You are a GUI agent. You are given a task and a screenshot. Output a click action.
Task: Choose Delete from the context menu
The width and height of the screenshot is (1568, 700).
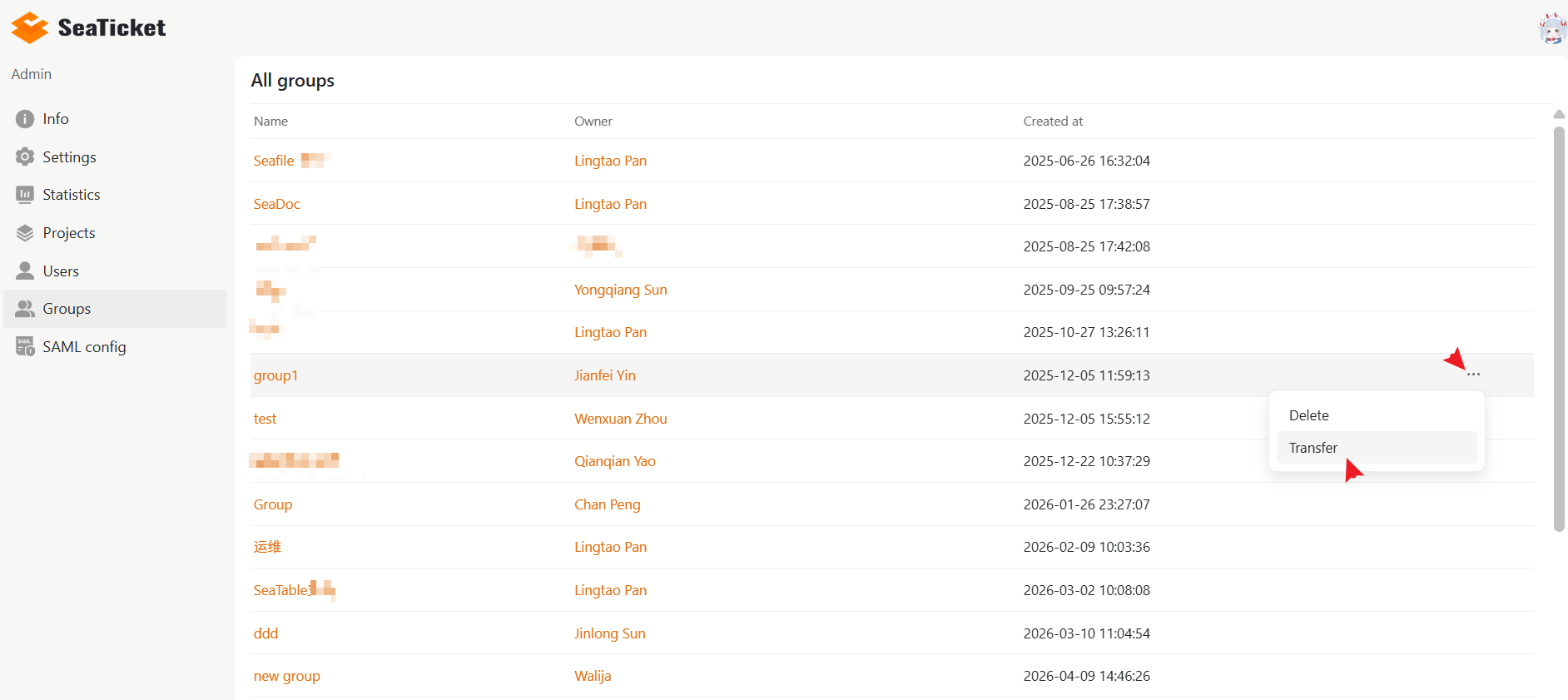point(1377,415)
